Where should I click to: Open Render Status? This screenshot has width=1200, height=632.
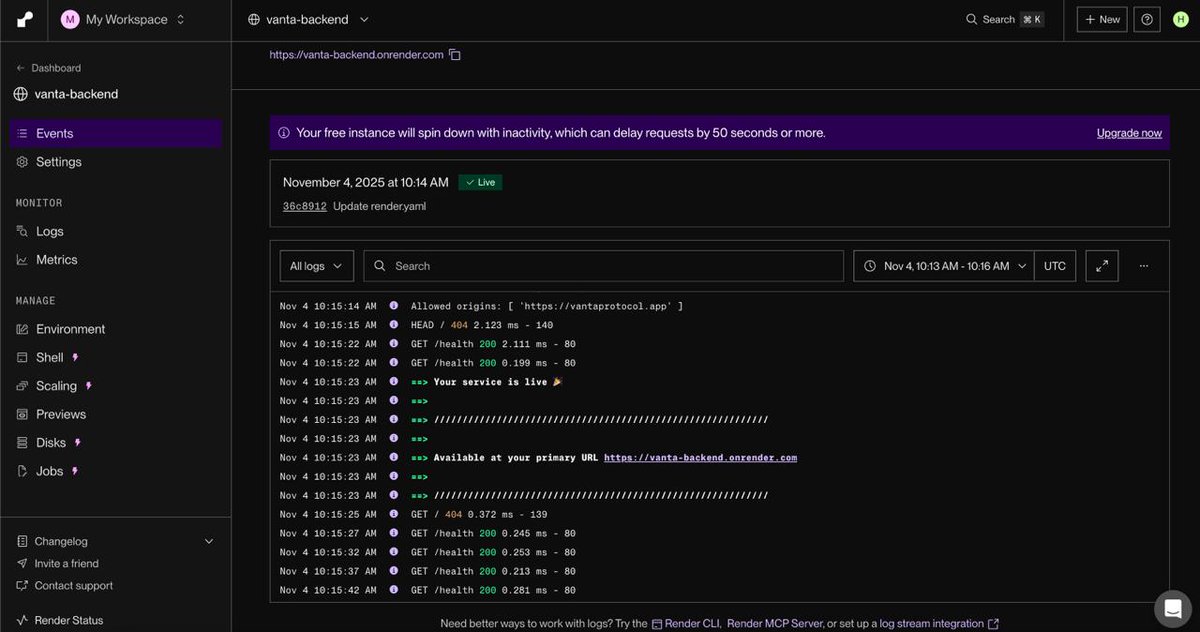(69, 620)
